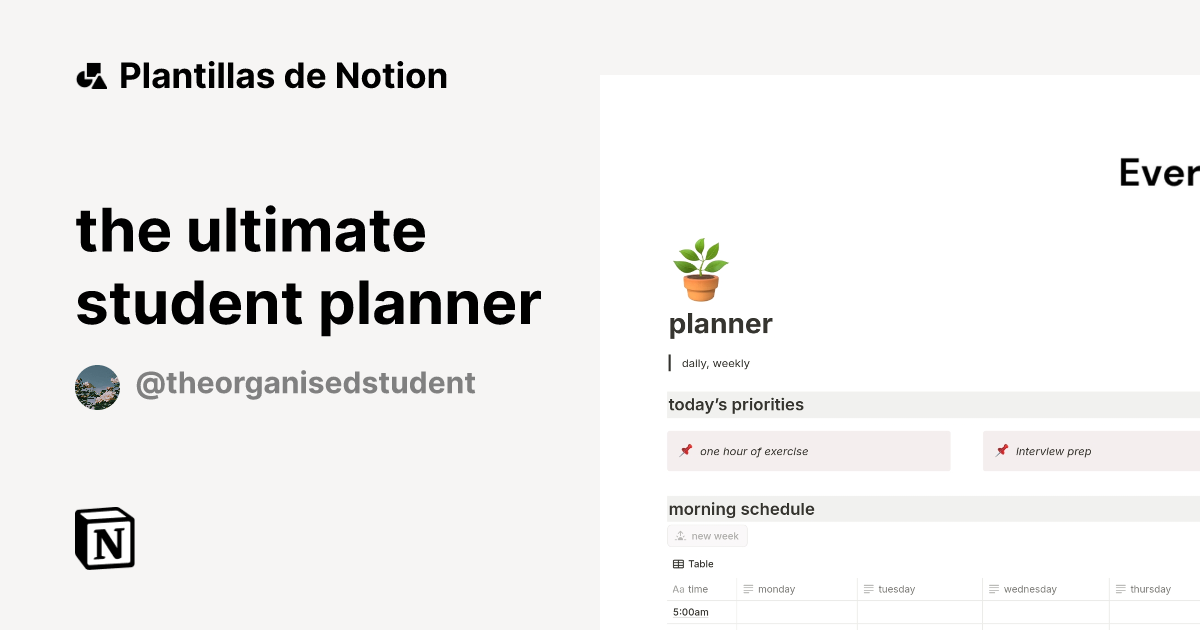This screenshot has height=630, width=1200.
Task: Click the Aa icon in the time column
Action: click(x=677, y=588)
